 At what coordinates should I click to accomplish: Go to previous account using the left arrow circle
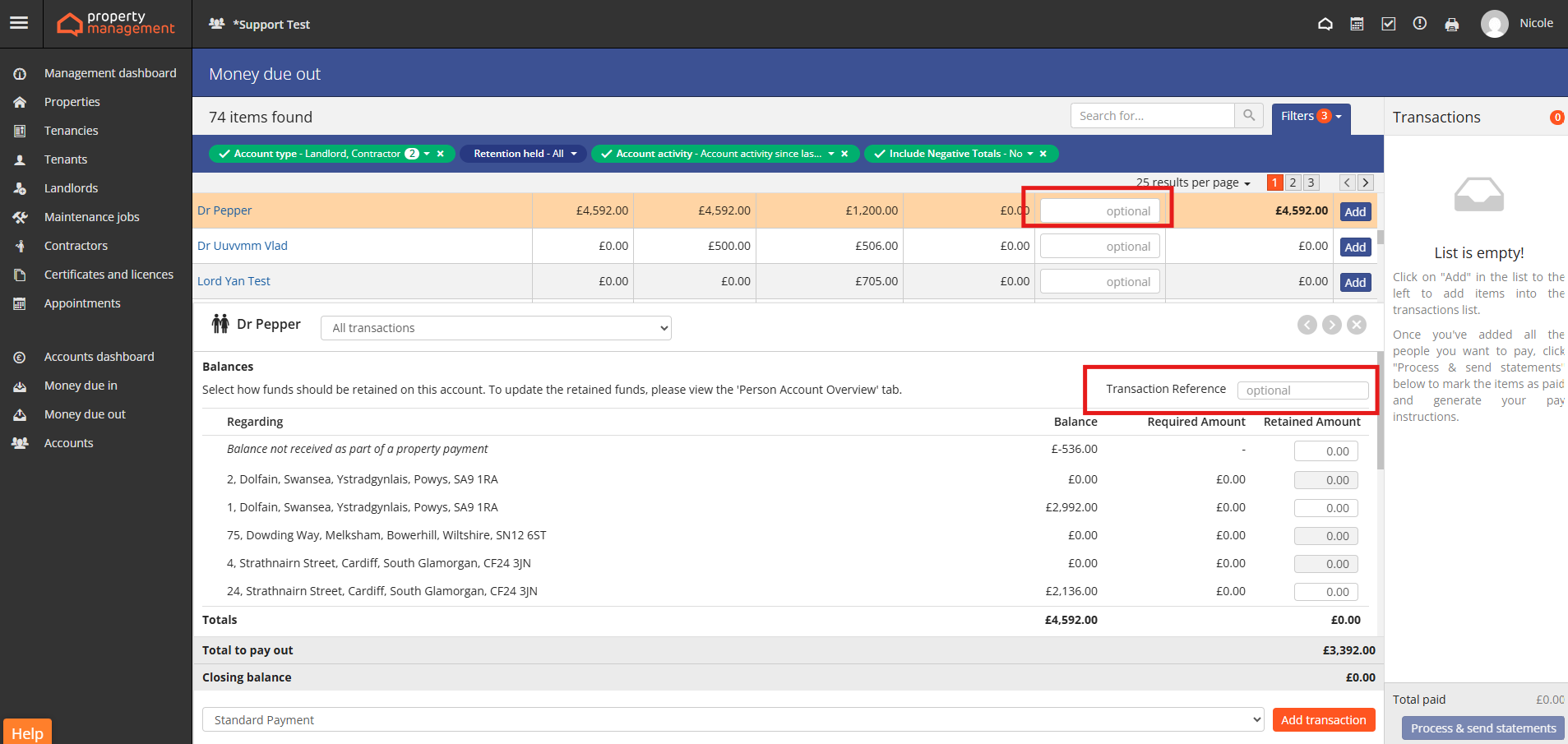(x=1307, y=325)
